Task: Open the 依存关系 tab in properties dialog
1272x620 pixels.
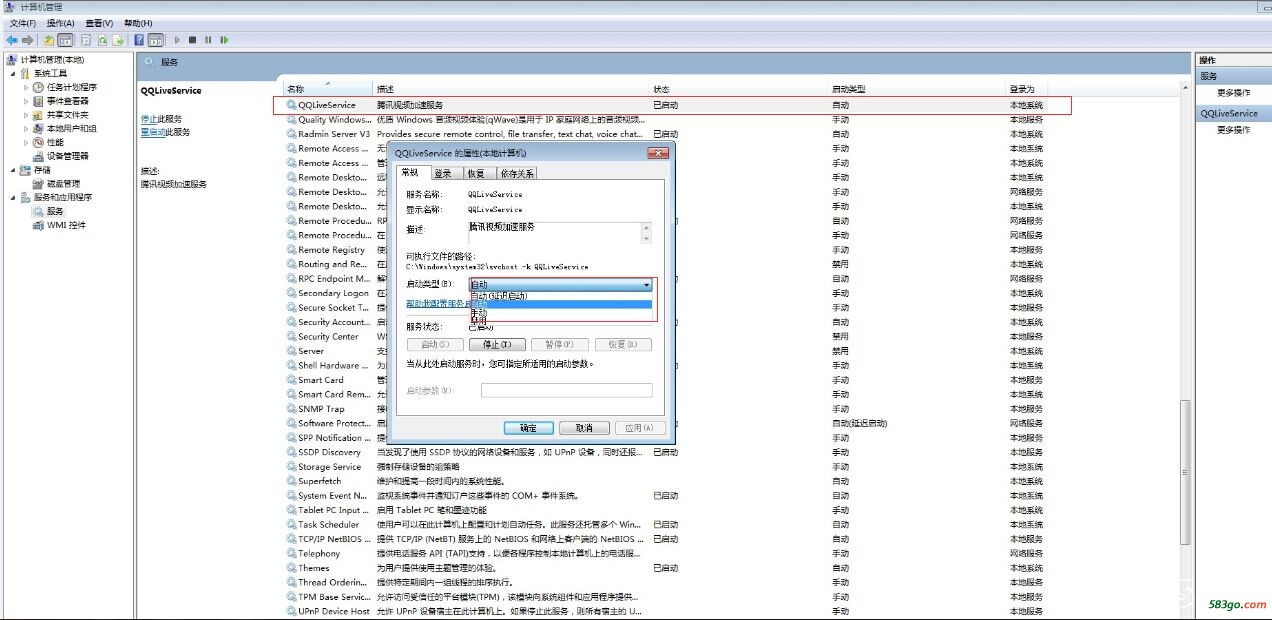Action: (517, 173)
